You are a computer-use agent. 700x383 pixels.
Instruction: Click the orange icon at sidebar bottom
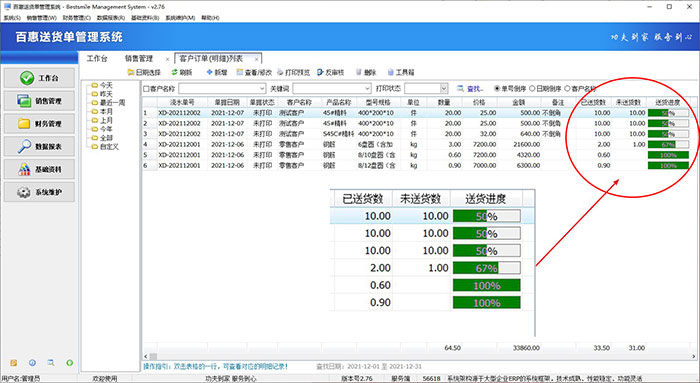(14, 363)
